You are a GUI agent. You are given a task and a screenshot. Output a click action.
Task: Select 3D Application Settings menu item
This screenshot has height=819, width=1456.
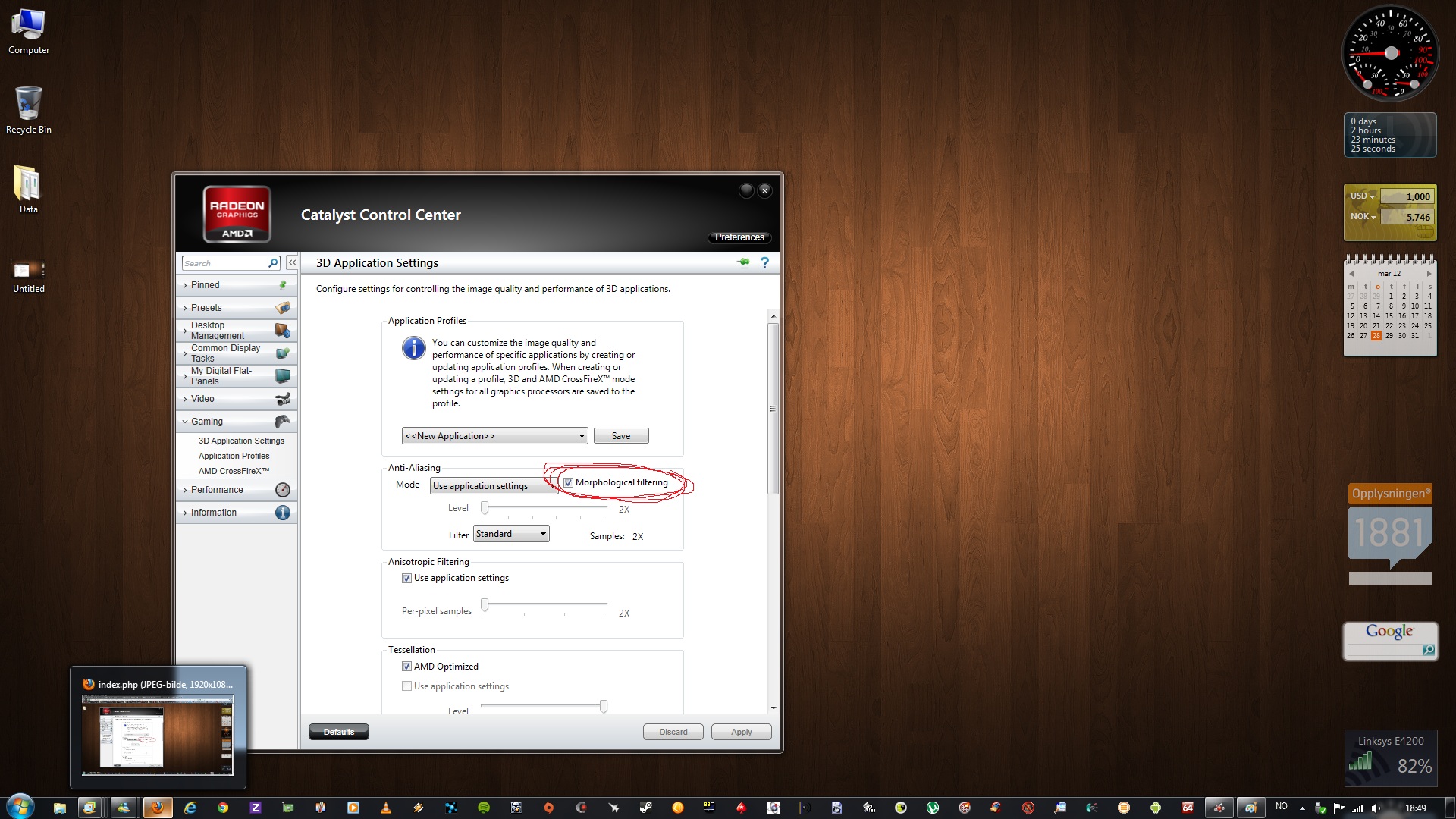tap(241, 441)
